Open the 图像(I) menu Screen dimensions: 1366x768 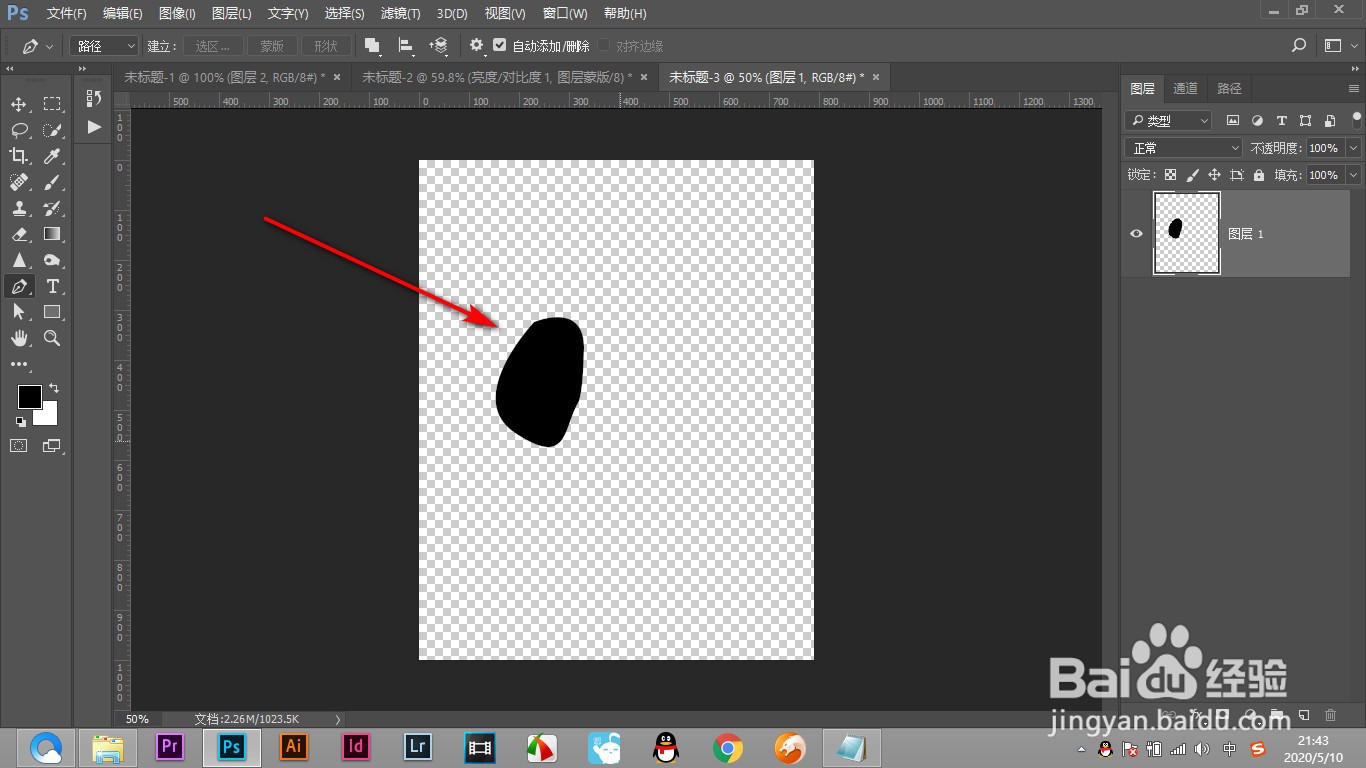tap(177, 14)
